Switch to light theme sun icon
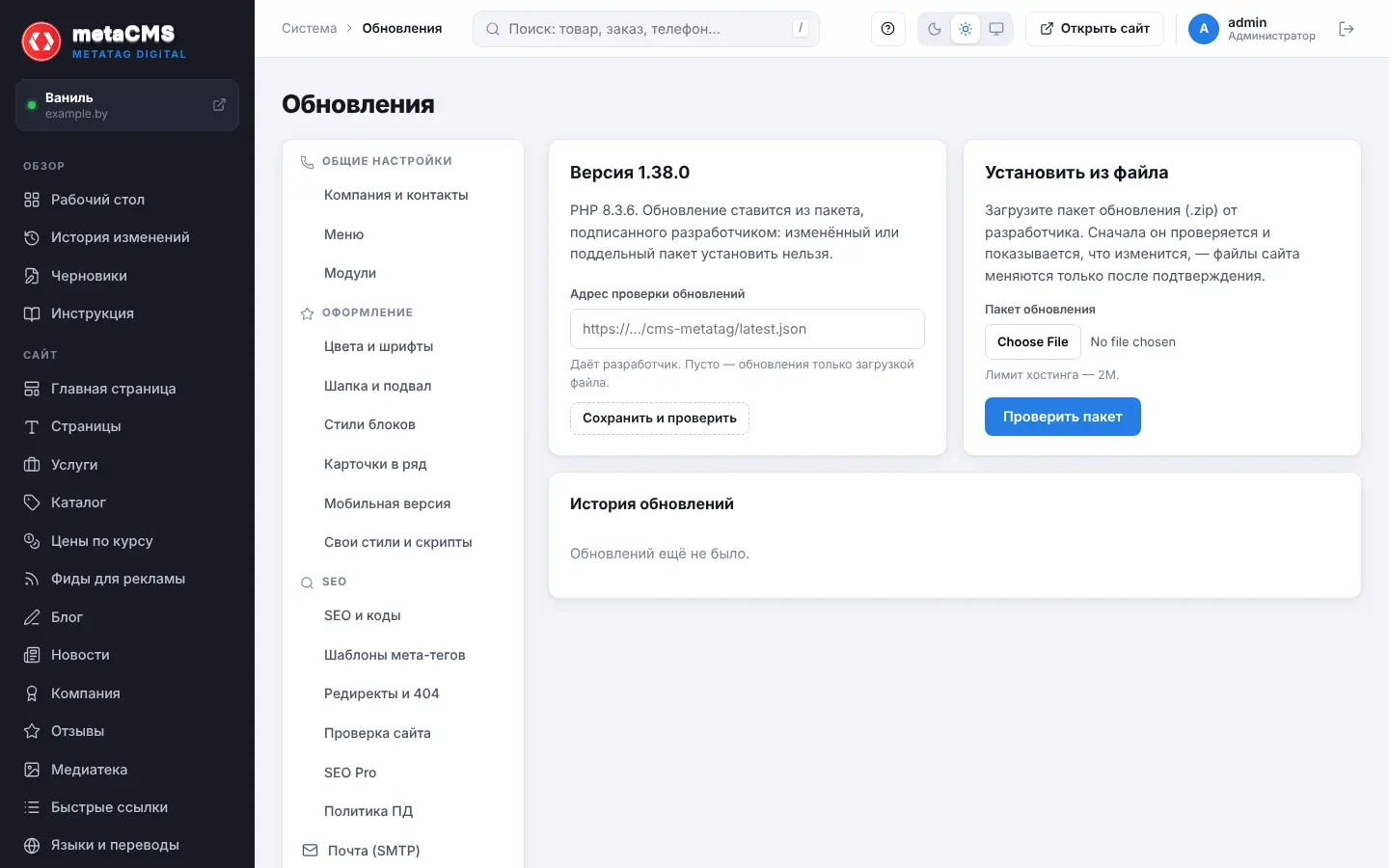Viewport: 1389px width, 868px height. [966, 29]
